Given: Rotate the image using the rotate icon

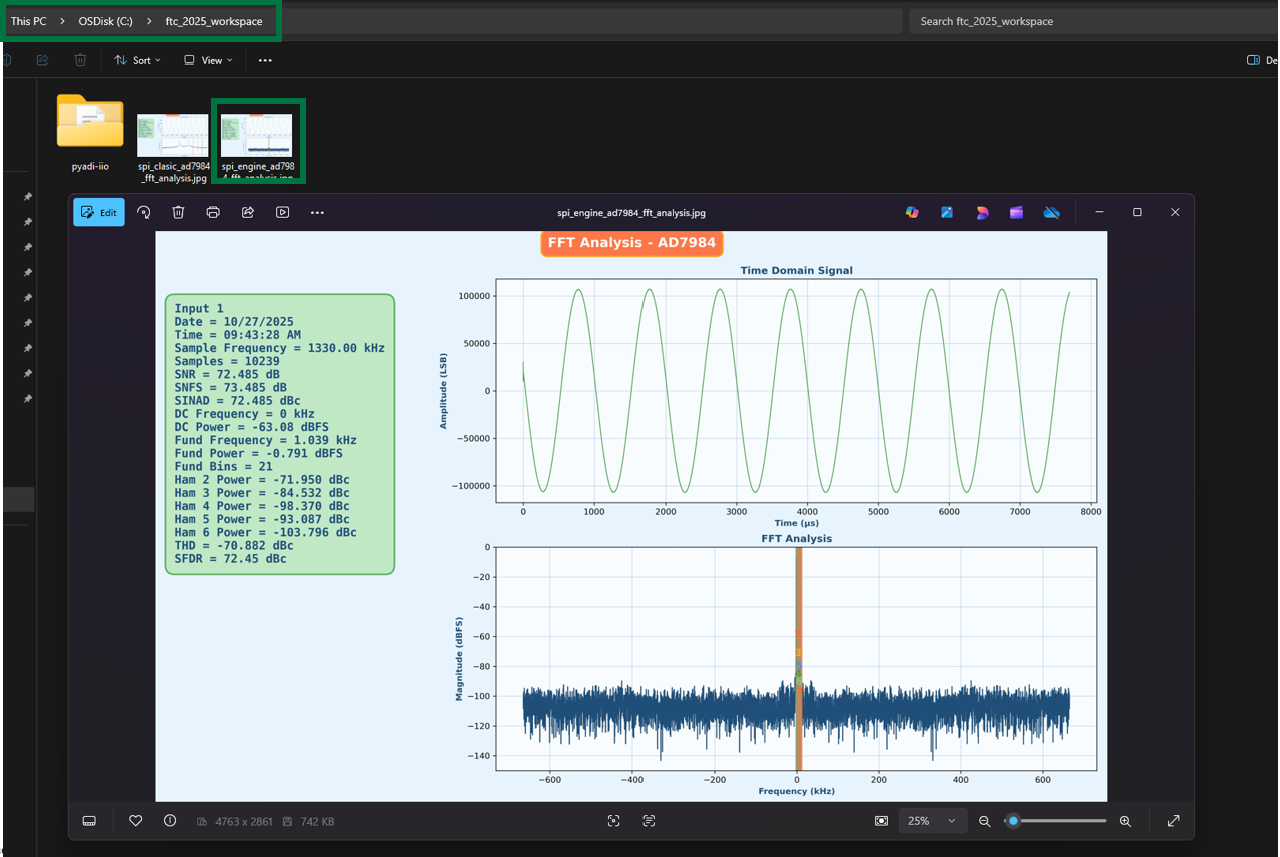Looking at the screenshot, I should [143, 212].
